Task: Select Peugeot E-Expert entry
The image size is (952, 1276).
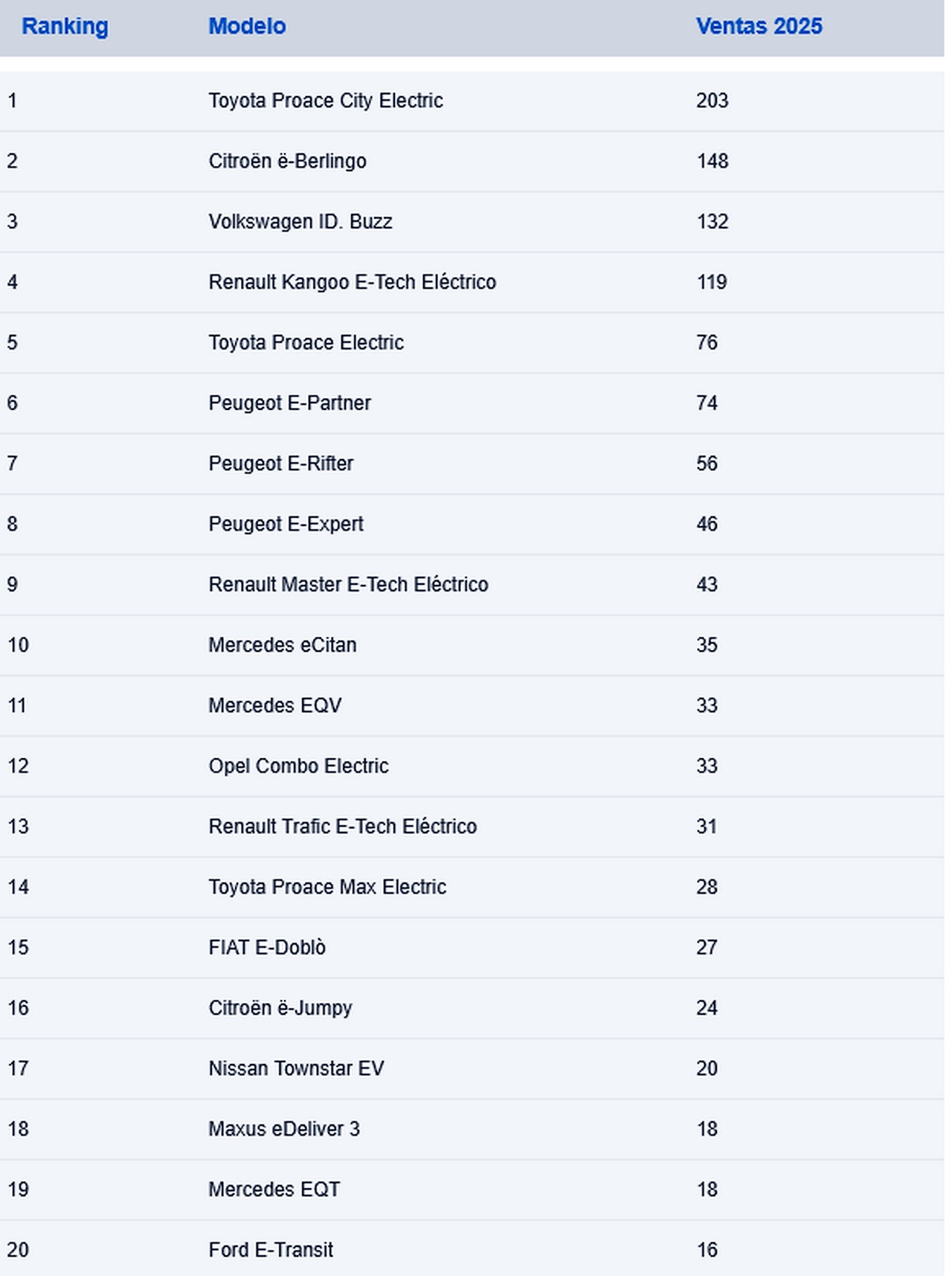Action: click(x=286, y=524)
